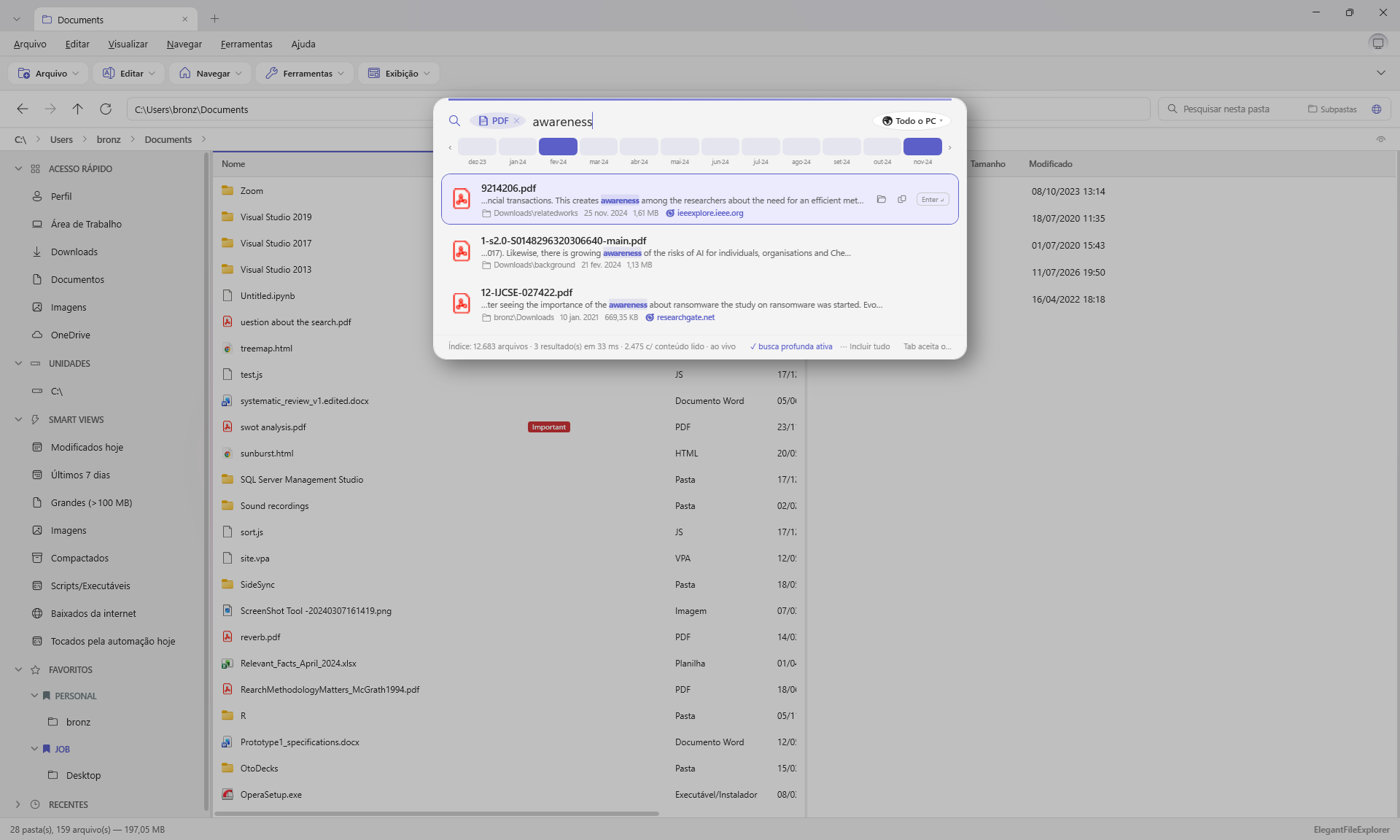The image size is (1400, 840).
Task: Open tab list chevron in title bar
Action: pos(16,19)
